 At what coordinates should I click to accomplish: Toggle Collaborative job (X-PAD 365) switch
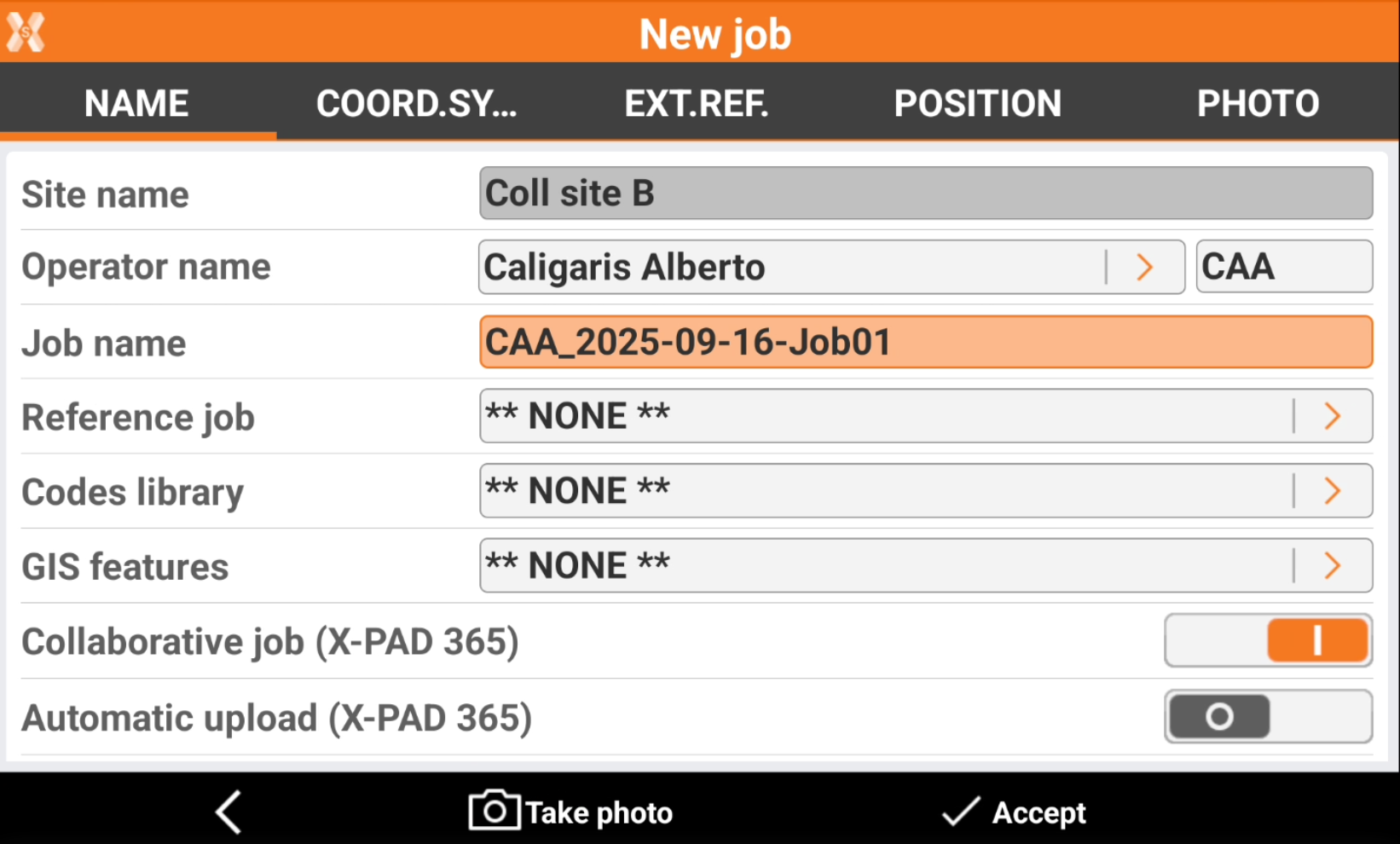point(1268,641)
